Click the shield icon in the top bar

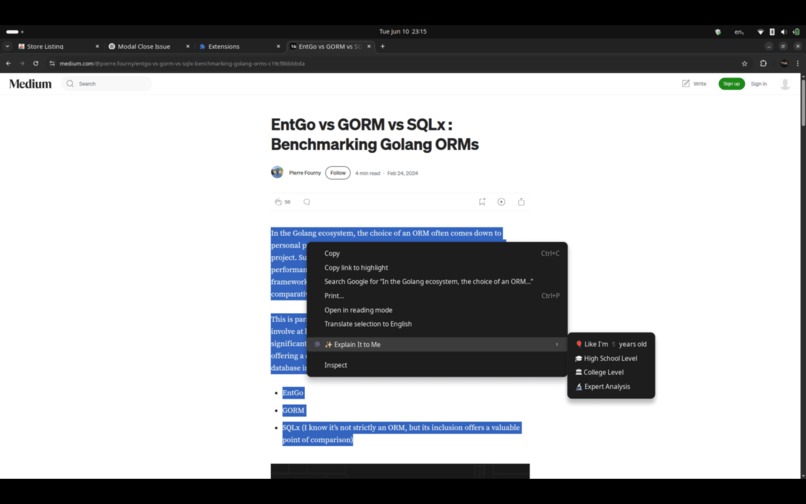click(x=718, y=32)
